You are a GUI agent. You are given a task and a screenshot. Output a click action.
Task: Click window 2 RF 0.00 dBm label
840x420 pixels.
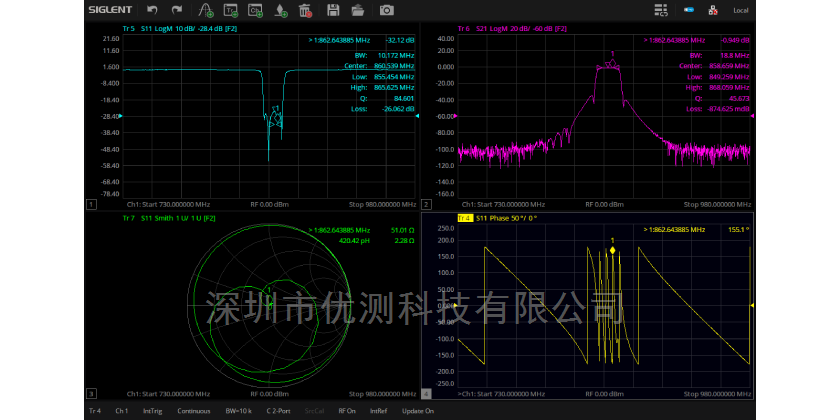coord(605,205)
